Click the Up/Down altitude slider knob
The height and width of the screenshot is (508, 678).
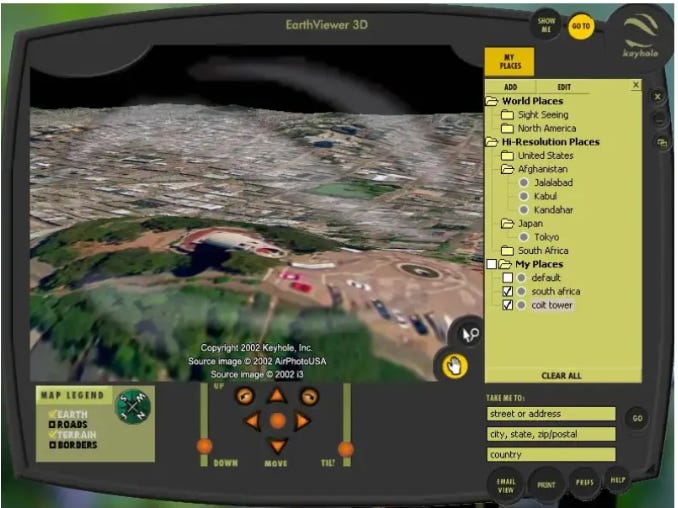tap(204, 446)
